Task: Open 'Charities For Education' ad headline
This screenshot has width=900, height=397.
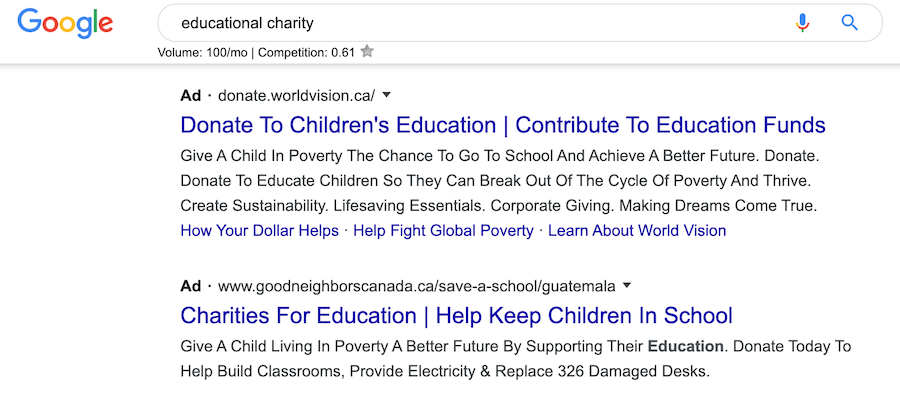Action: pos(456,316)
